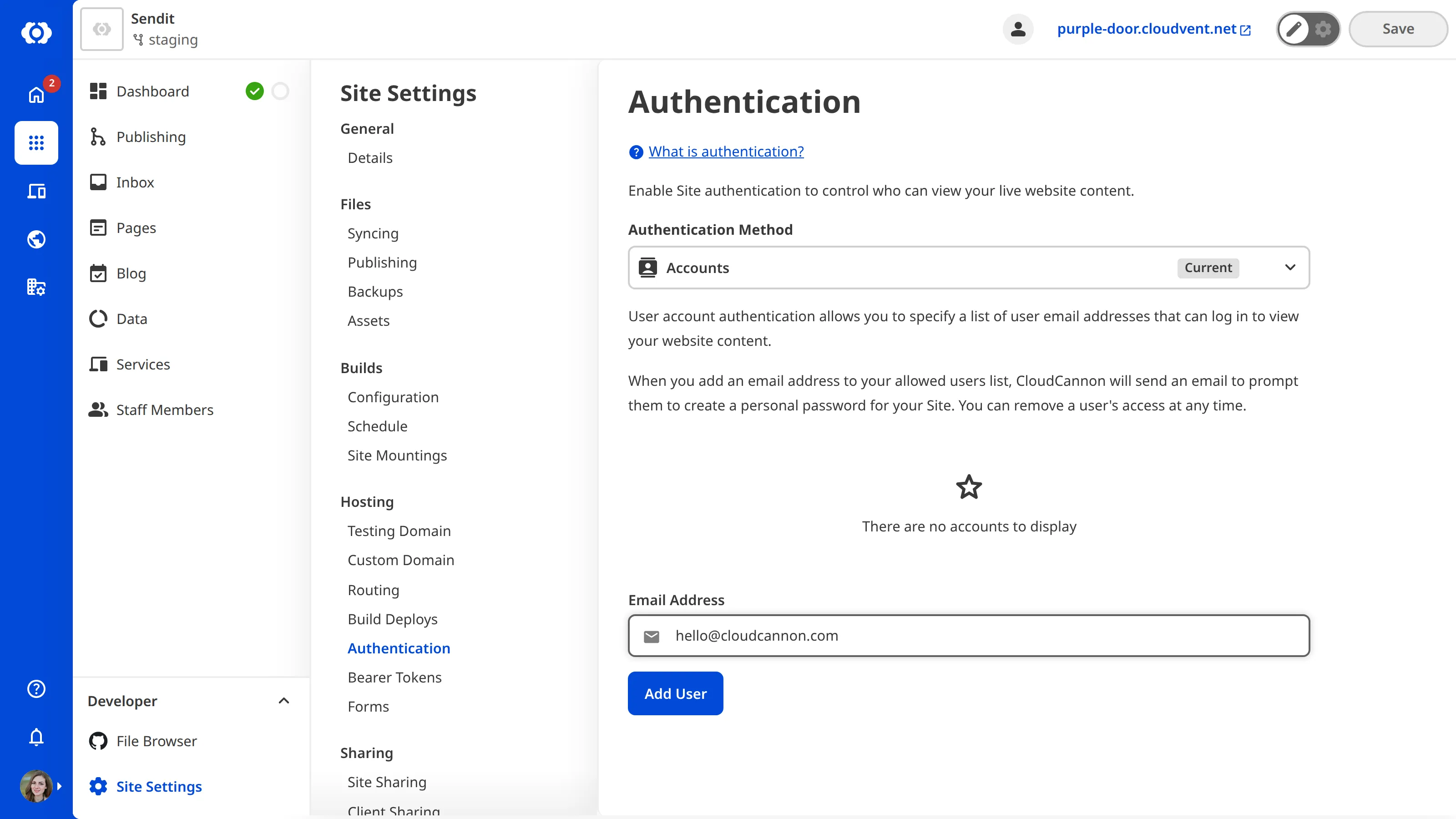Image resolution: width=1456 pixels, height=819 pixels.
Task: Open Site Mountings settings
Action: (x=397, y=455)
